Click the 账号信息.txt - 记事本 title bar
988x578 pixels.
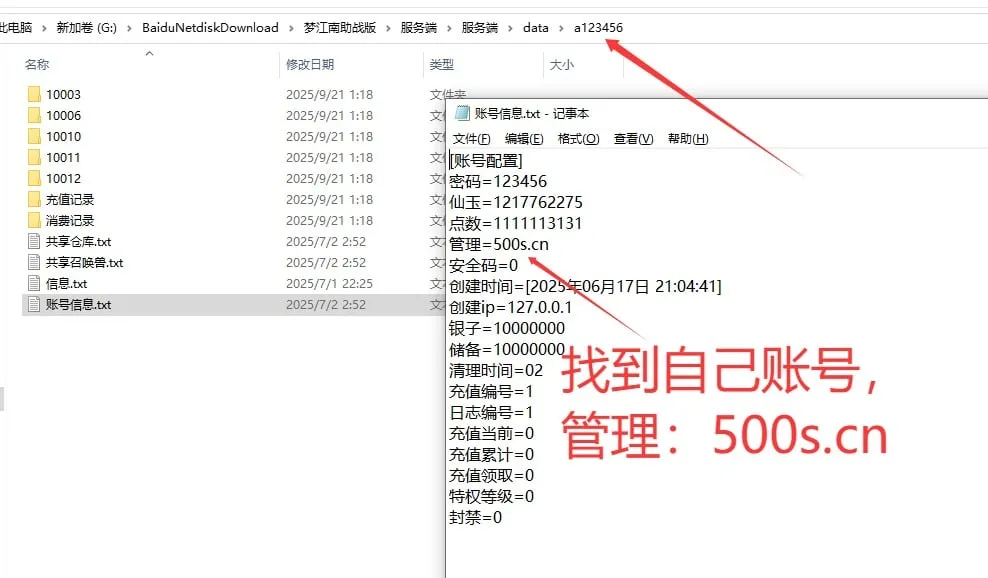coord(717,113)
